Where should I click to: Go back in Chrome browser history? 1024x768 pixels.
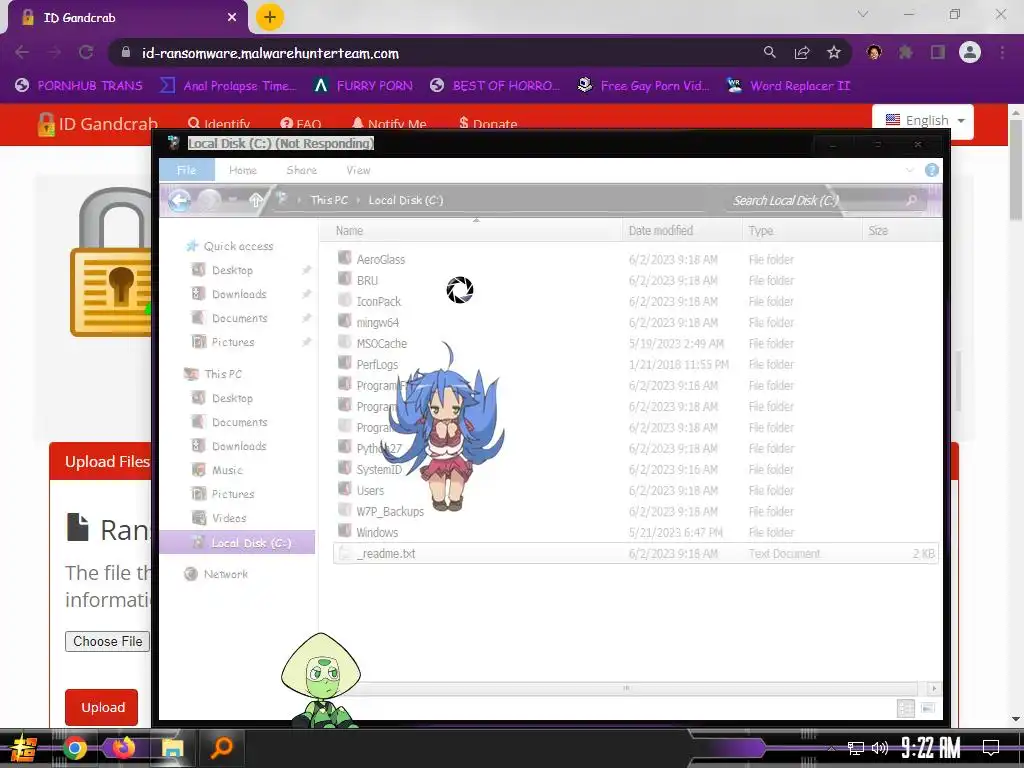click(x=22, y=53)
